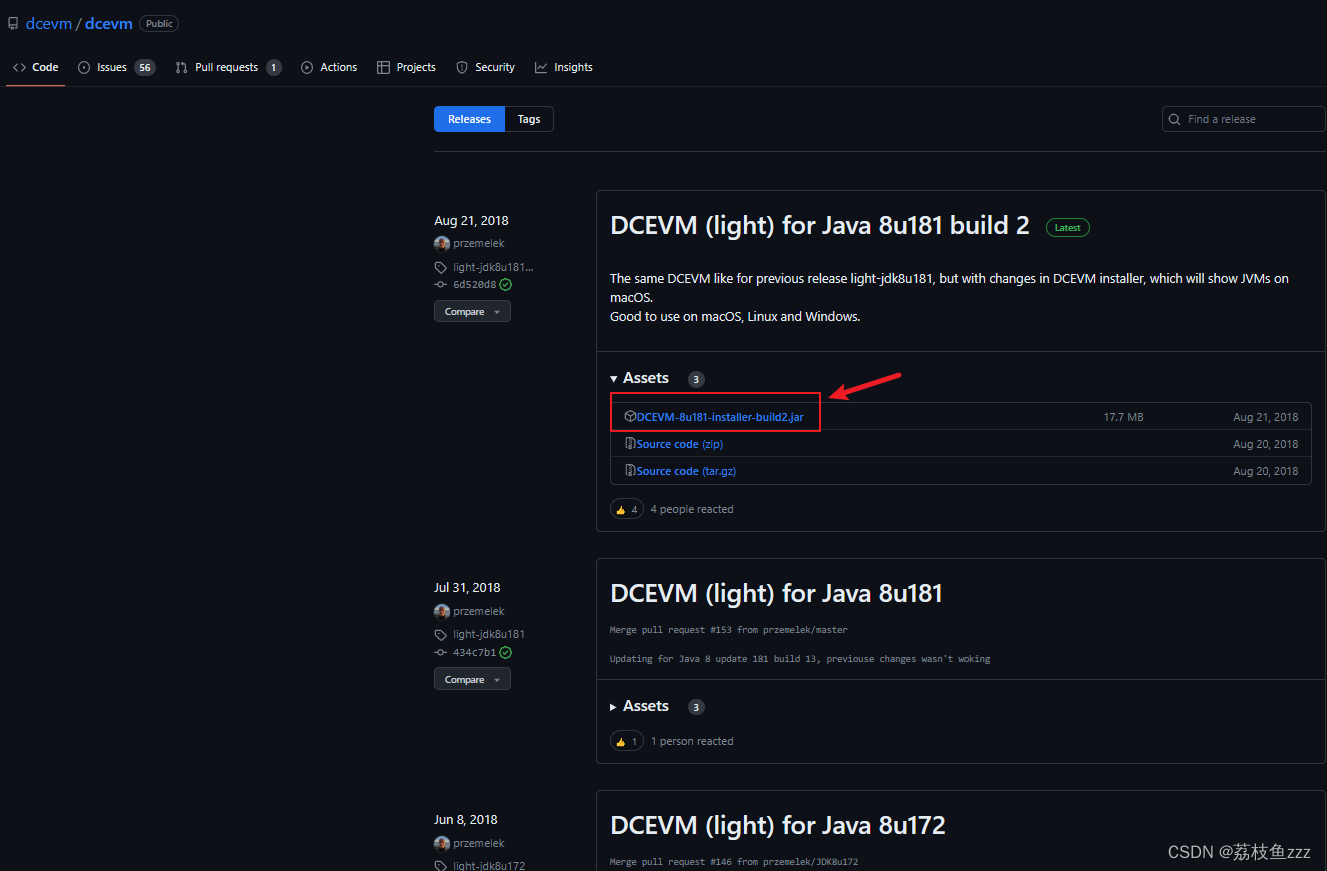This screenshot has width=1327, height=871.
Task: Click commit icon beside 434c7b1
Action: 441,652
